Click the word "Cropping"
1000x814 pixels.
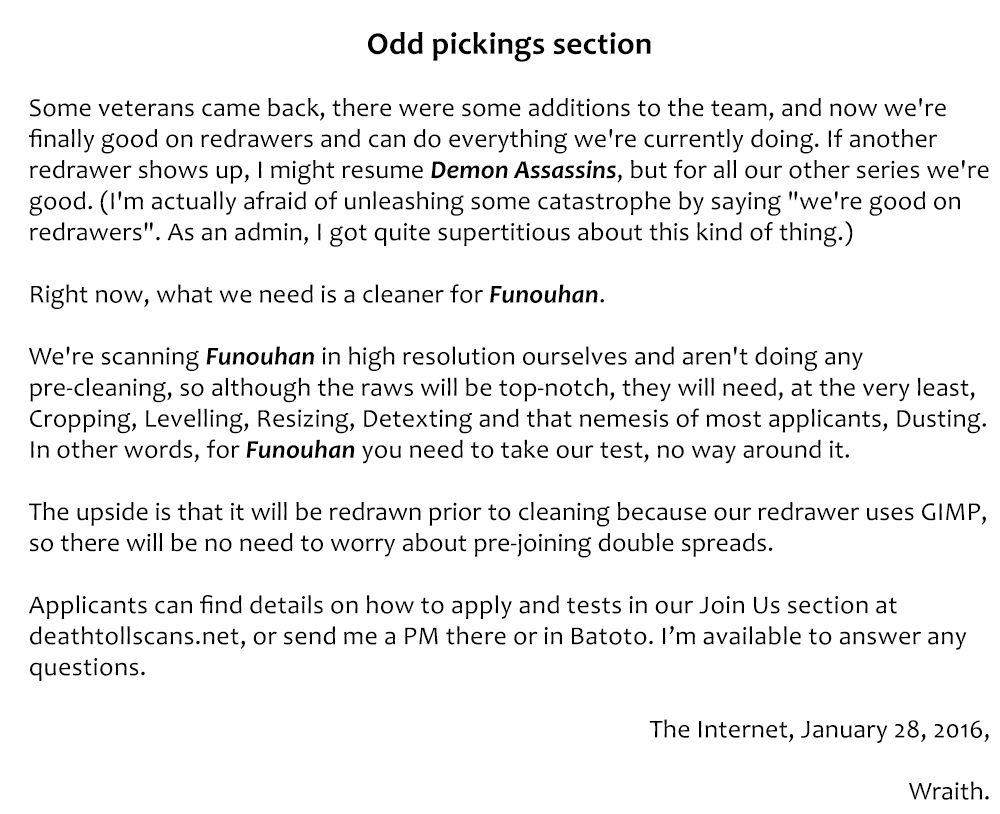(x=78, y=418)
